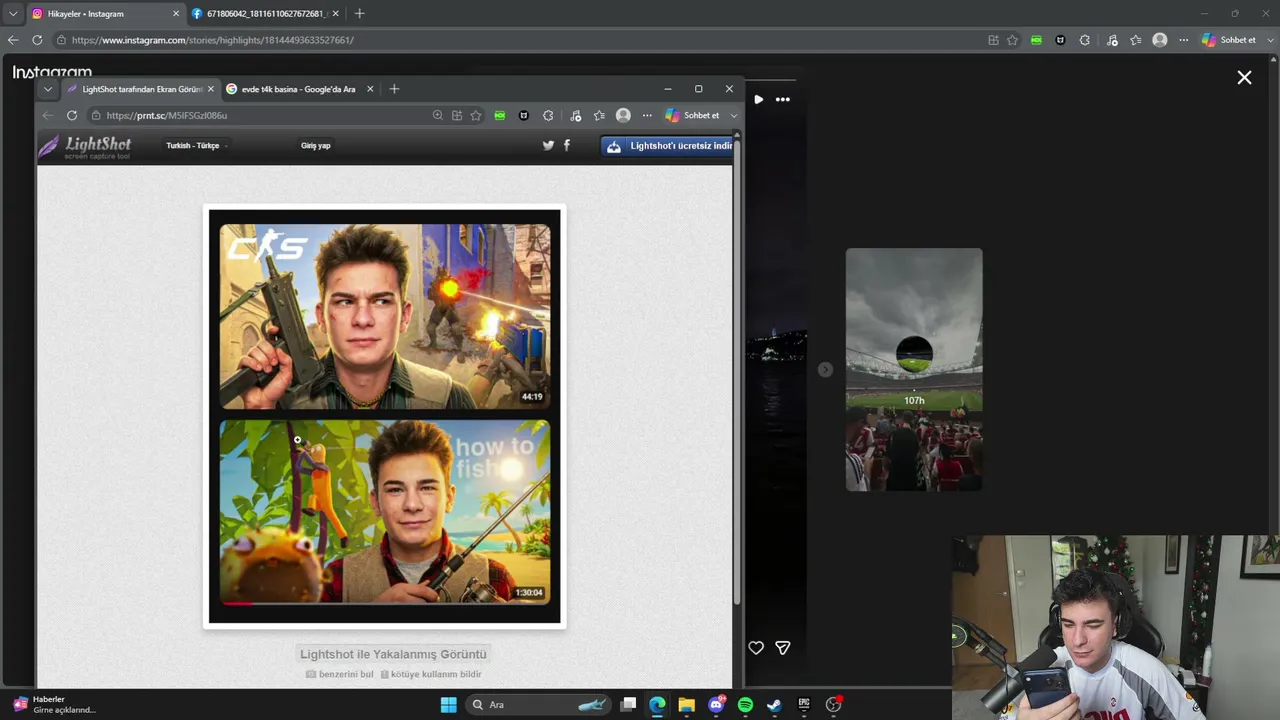Image resolution: width=1280 pixels, height=720 pixels.
Task: Open the Turkish - Türkçe language dropdown
Action: point(197,146)
